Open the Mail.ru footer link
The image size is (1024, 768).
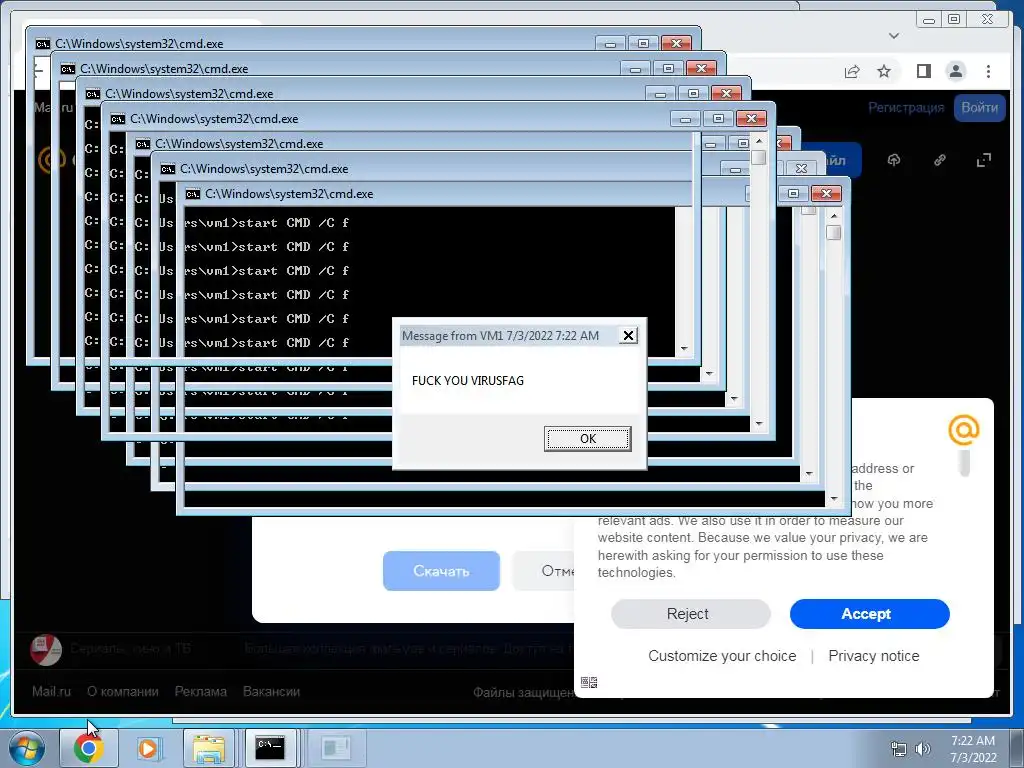tap(51, 691)
